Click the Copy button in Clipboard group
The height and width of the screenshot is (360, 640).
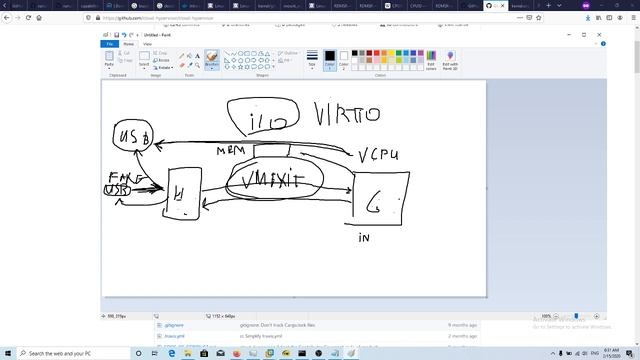point(125,60)
